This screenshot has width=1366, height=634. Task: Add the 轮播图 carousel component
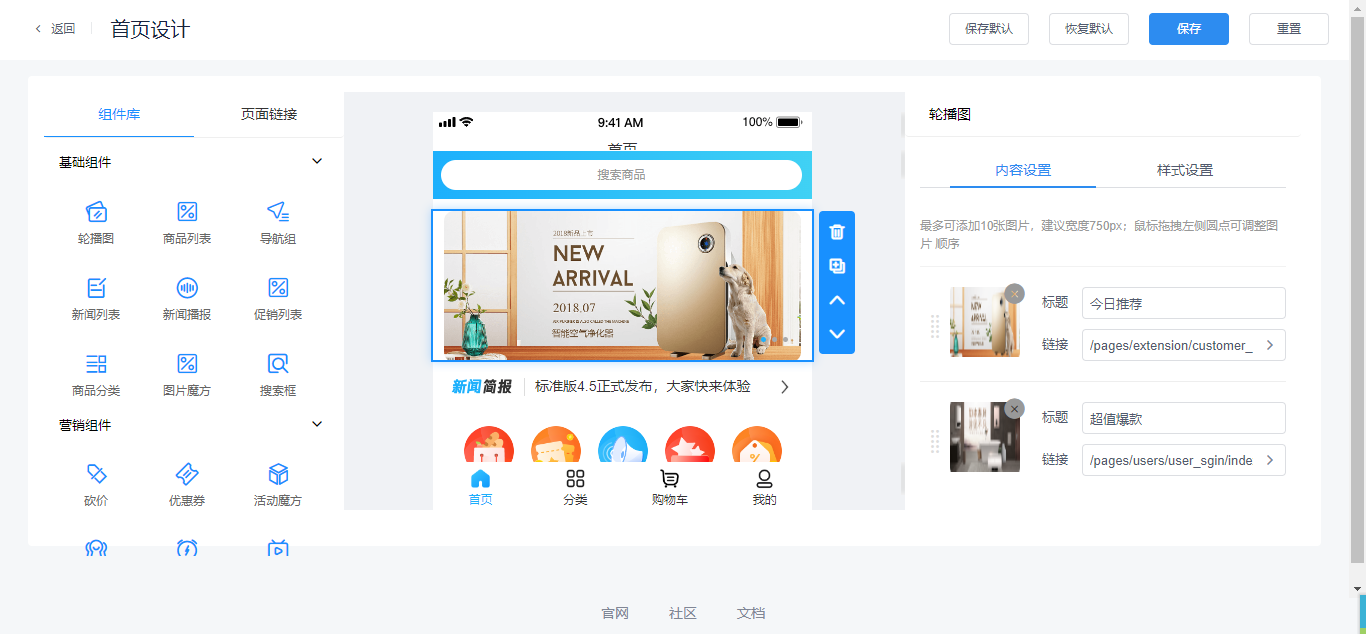coord(96,222)
